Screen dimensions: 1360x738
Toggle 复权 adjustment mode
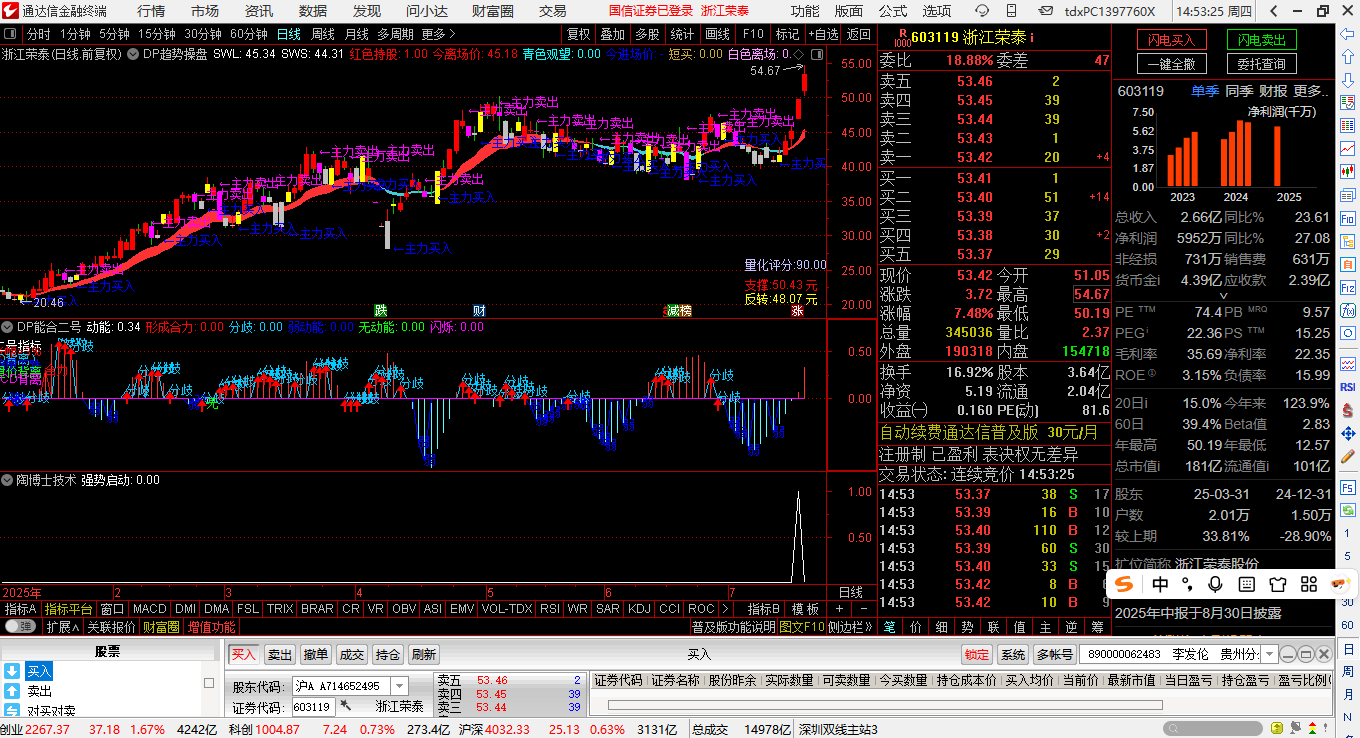coord(578,33)
